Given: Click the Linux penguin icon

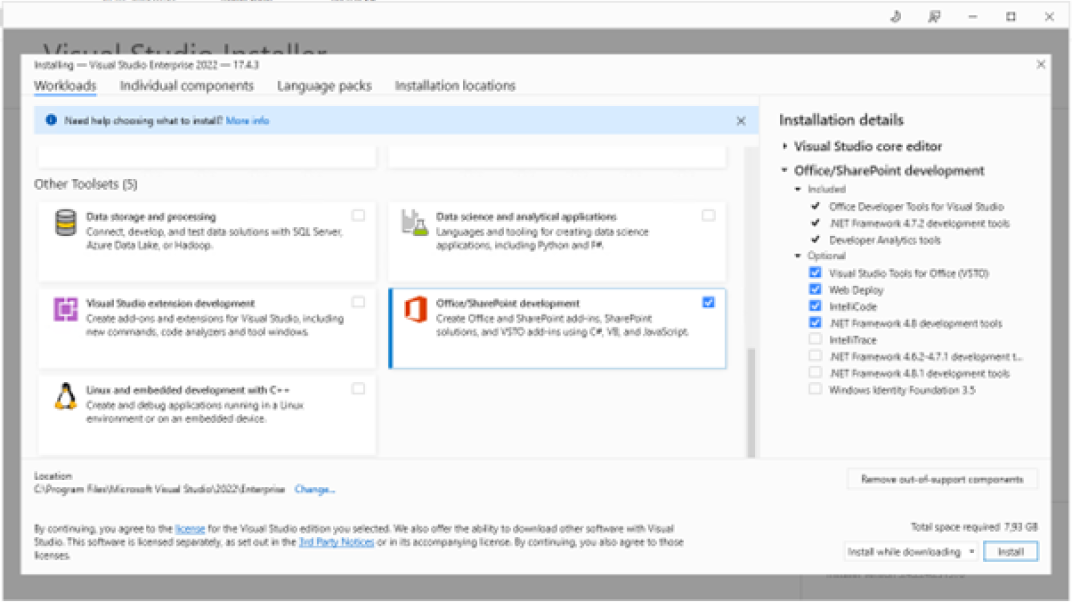Looking at the screenshot, I should point(66,397).
